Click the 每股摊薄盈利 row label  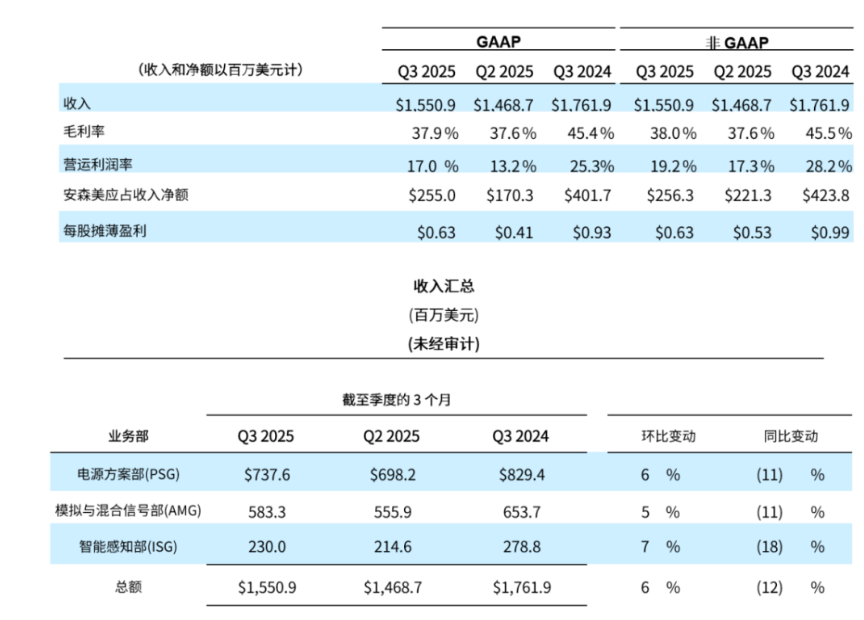tap(105, 231)
